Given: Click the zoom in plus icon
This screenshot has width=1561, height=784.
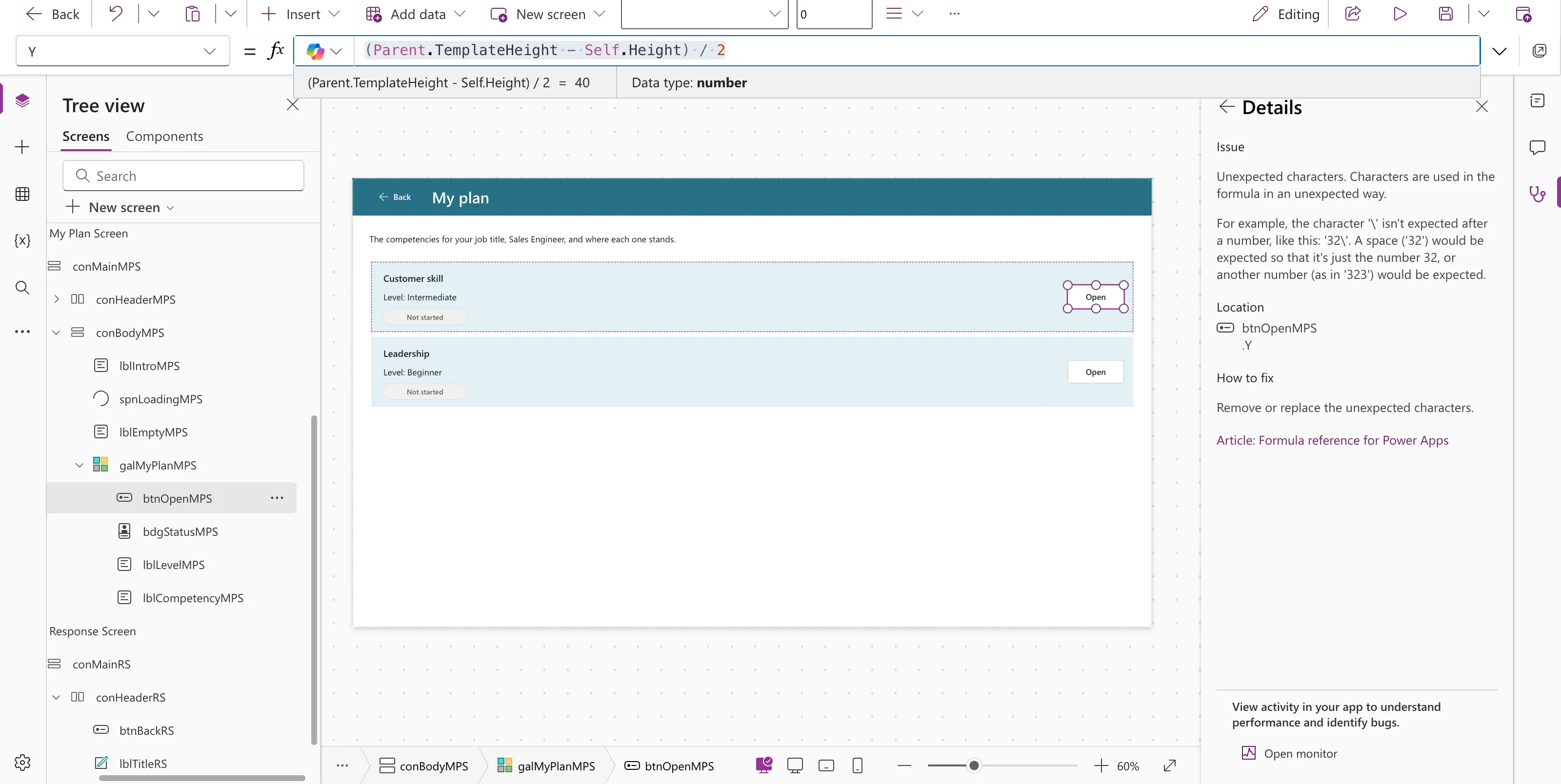Looking at the screenshot, I should [1101, 766].
